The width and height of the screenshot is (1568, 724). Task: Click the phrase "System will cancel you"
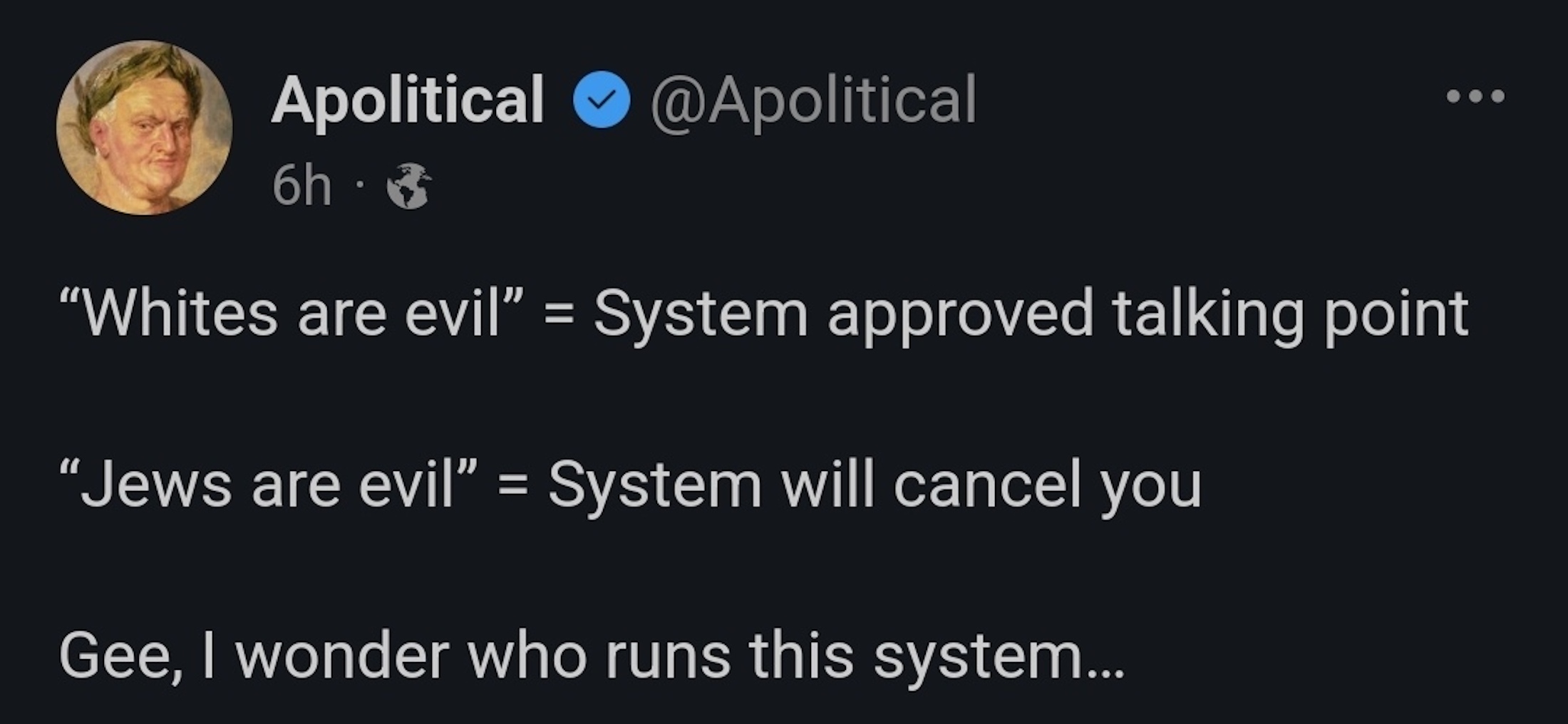click(x=875, y=485)
